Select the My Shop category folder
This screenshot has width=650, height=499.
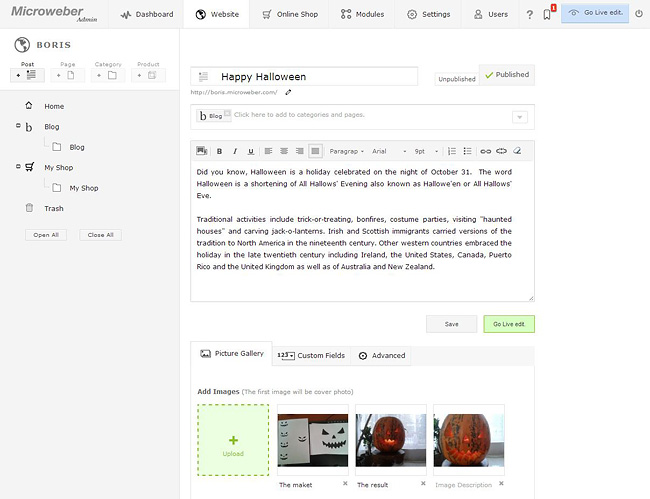click(x=84, y=188)
